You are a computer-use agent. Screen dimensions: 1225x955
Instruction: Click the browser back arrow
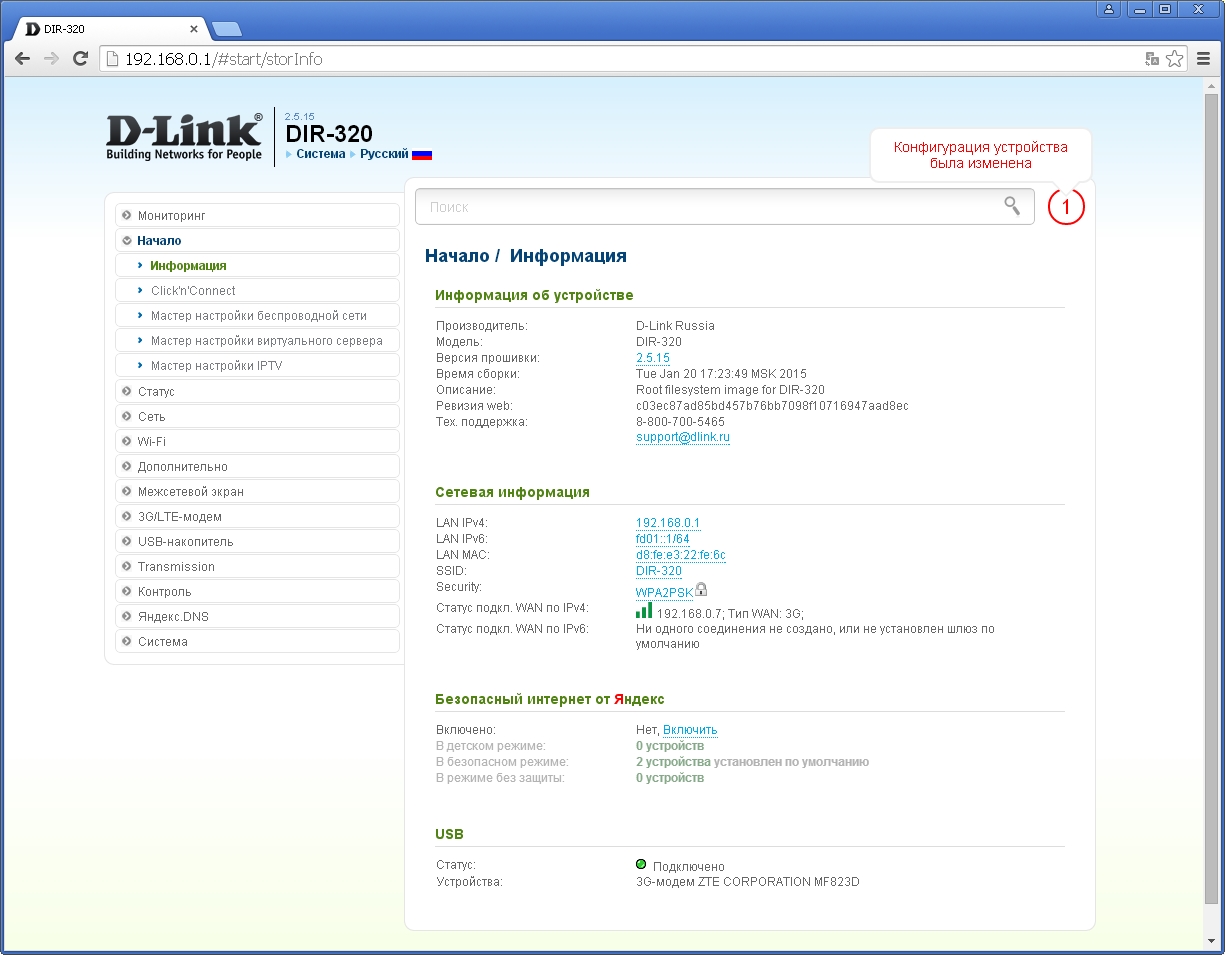click(x=22, y=59)
